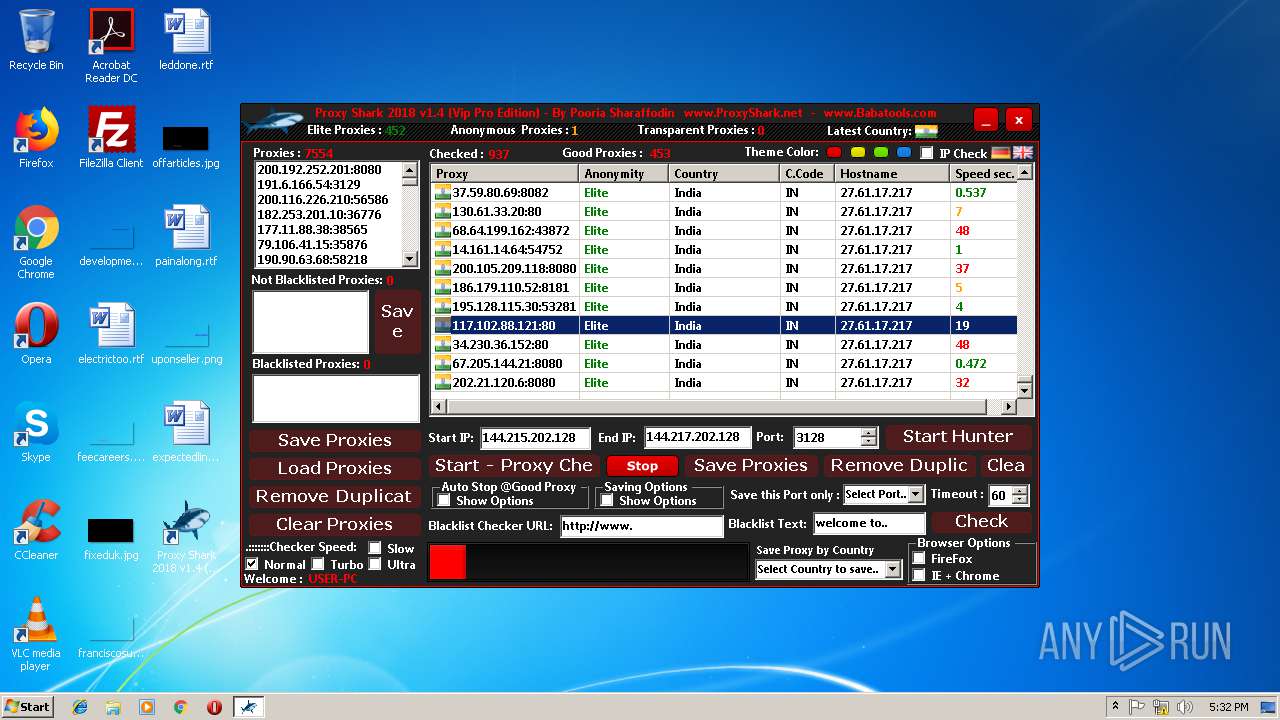Open electrictoo.rtf document icon
Image resolution: width=1280 pixels, height=720 pixels.
(x=111, y=334)
